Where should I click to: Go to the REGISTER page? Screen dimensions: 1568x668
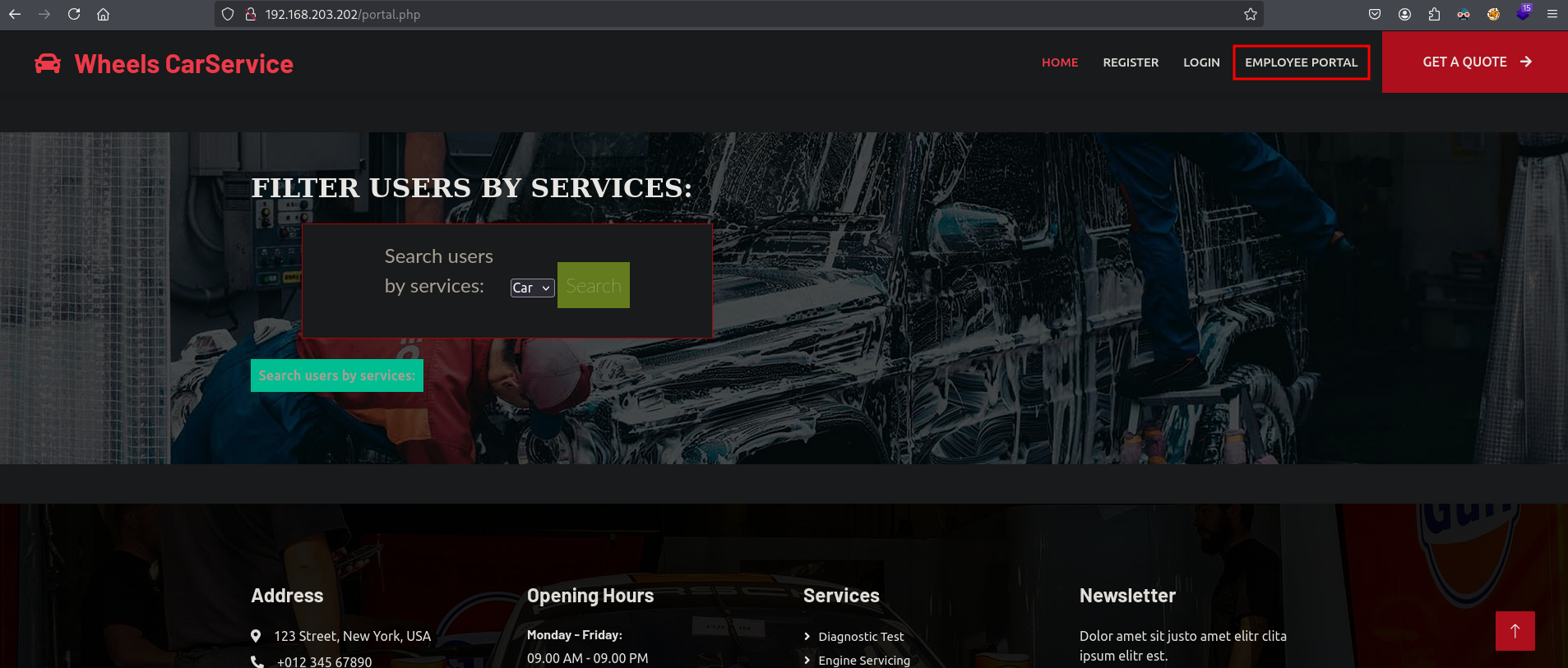[x=1130, y=62]
